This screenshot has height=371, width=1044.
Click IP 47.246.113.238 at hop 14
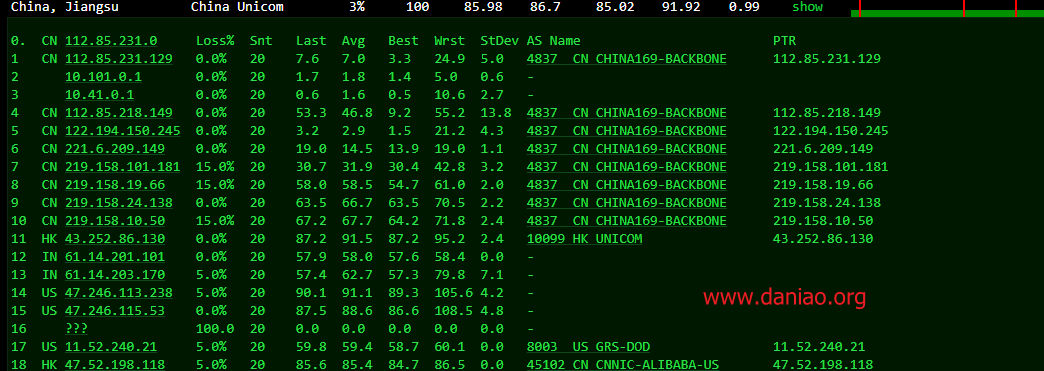pos(119,292)
